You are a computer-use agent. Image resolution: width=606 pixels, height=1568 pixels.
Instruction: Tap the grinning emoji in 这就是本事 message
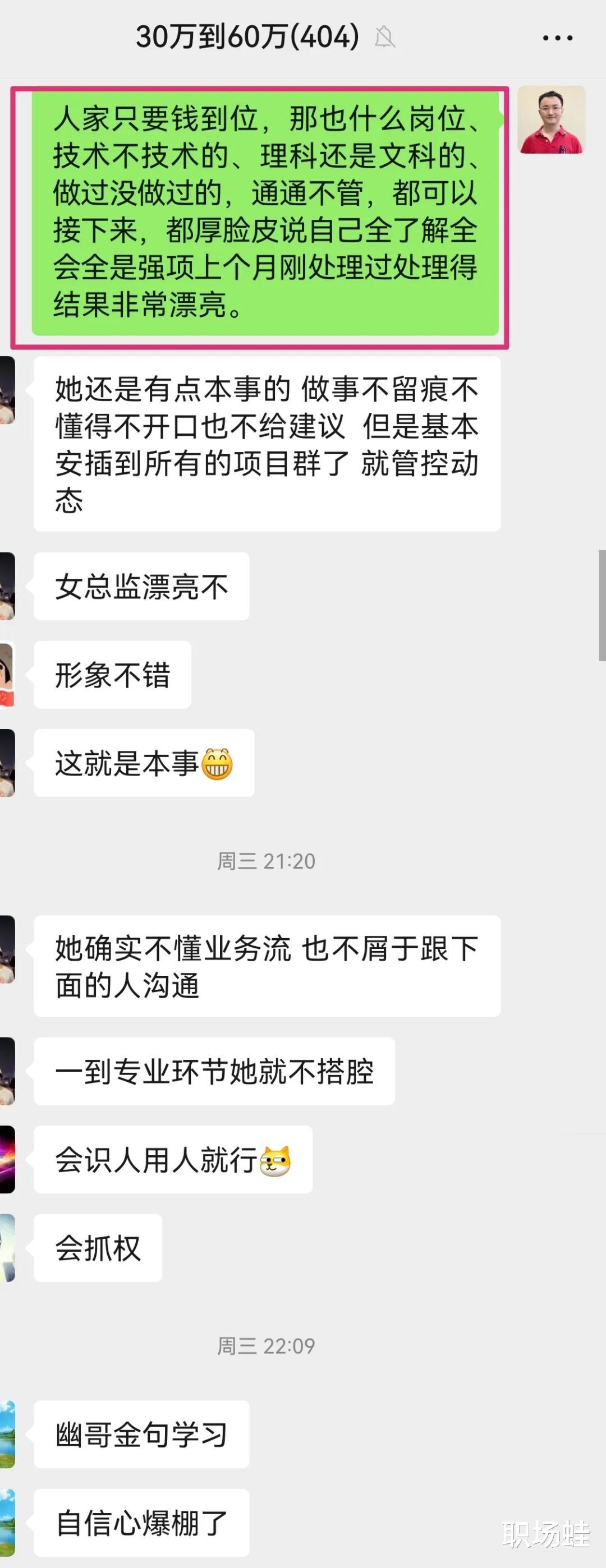coord(217,764)
